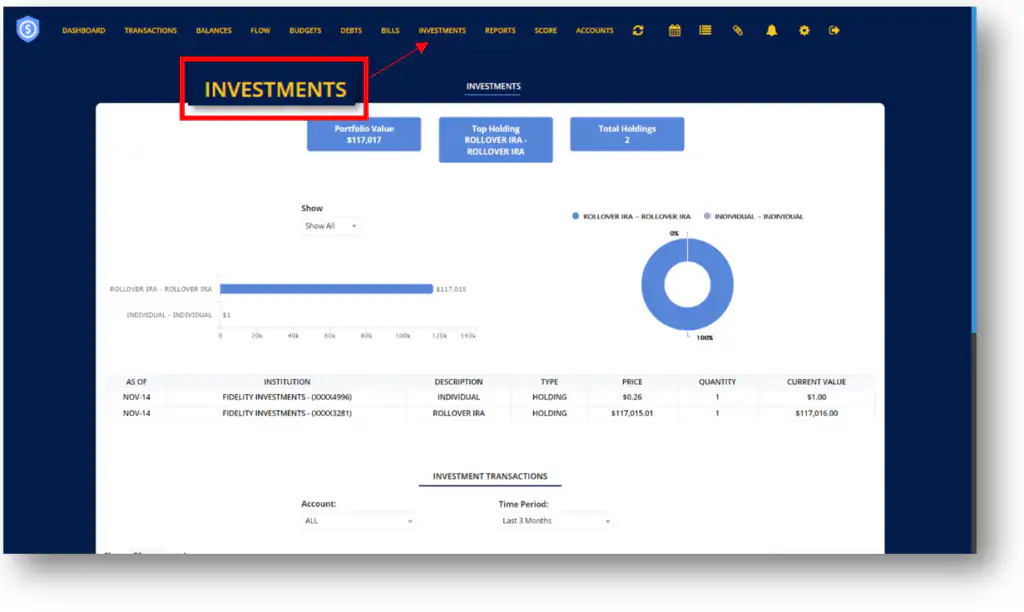Open settings gear icon
Image resolution: width=1024 pixels, height=612 pixels.
pos(804,31)
